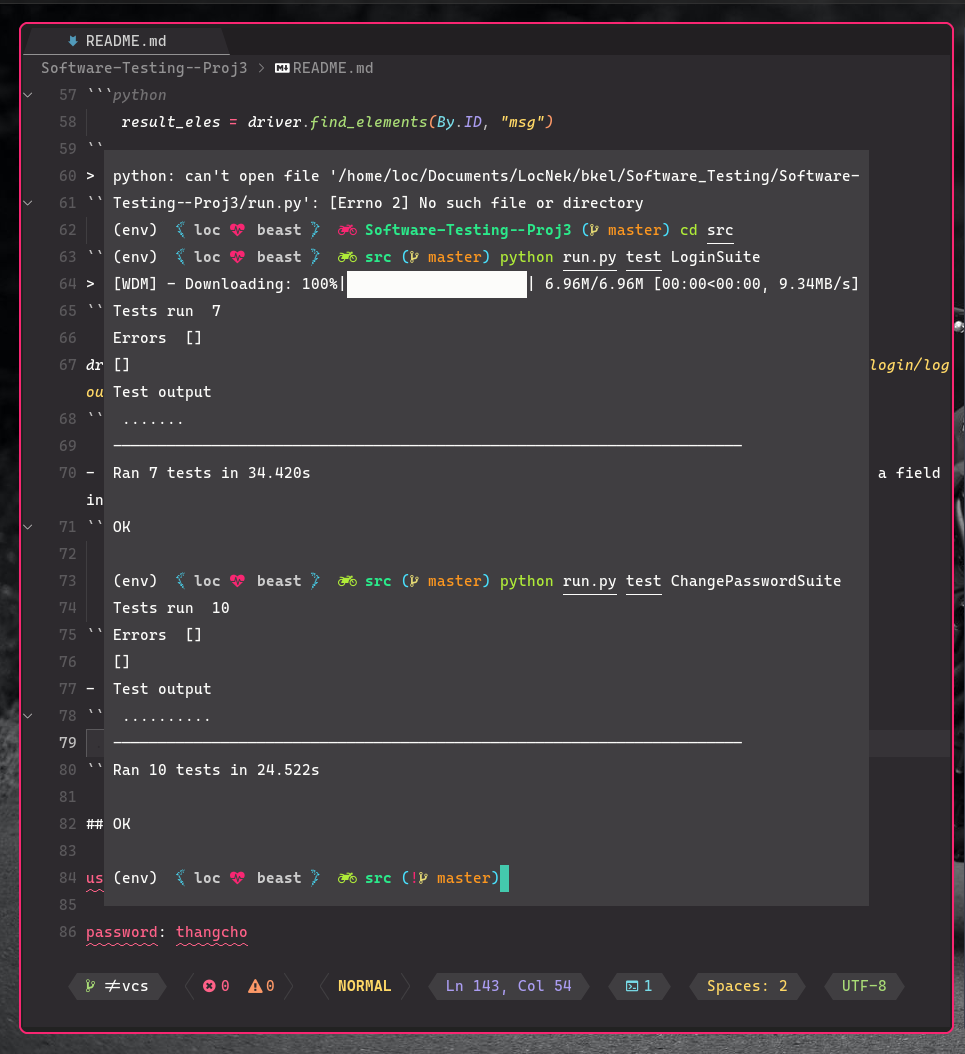Click the "msg" string on line 58

[x=521, y=122]
